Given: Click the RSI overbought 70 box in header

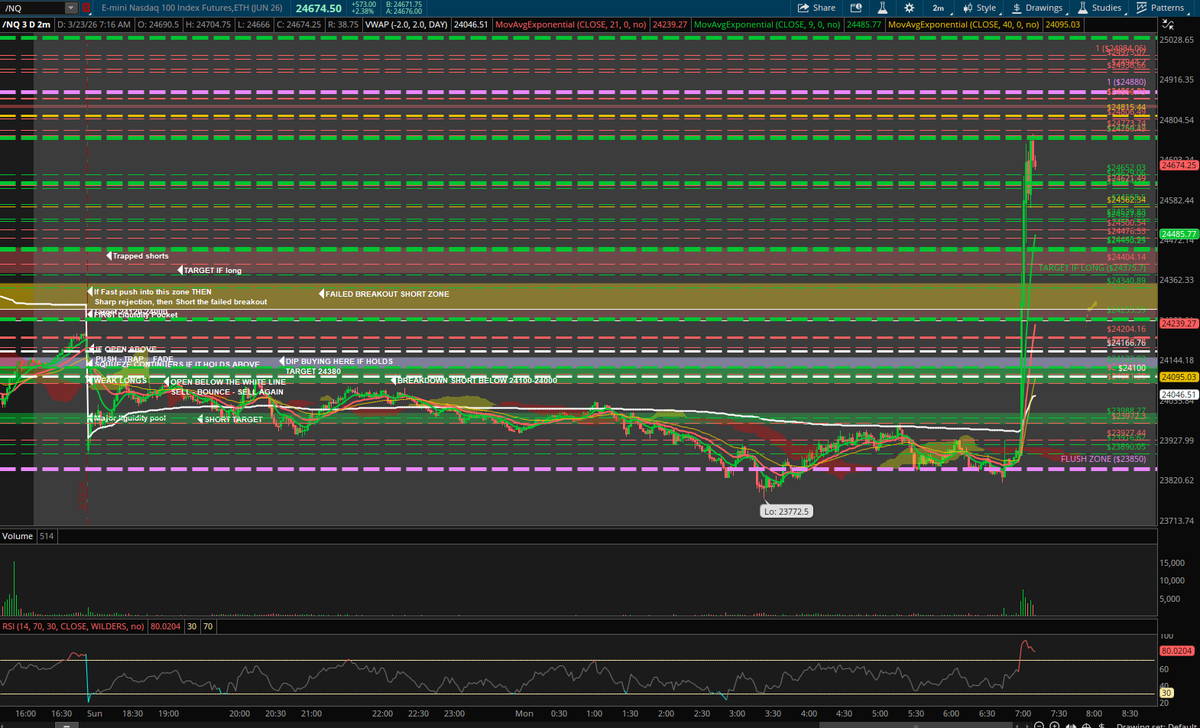Looking at the screenshot, I should point(208,627).
